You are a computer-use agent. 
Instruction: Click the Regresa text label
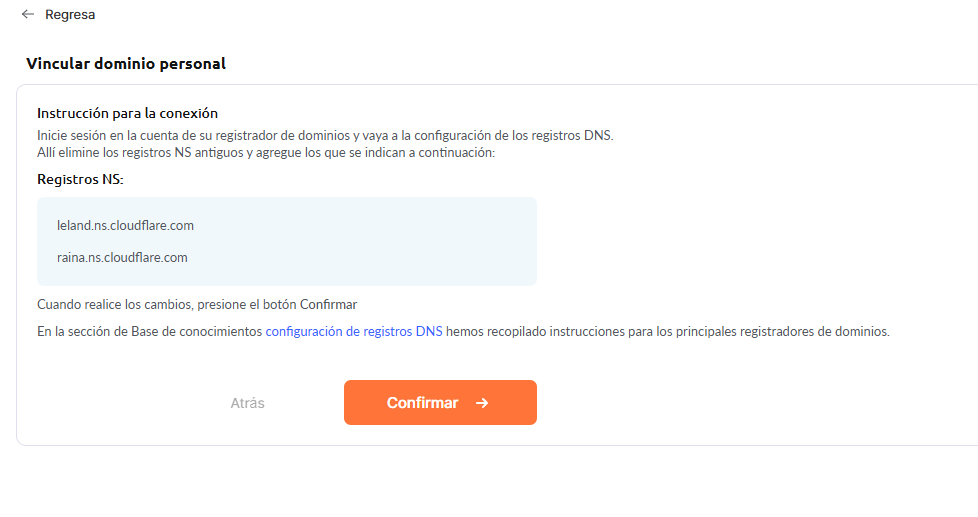point(70,14)
